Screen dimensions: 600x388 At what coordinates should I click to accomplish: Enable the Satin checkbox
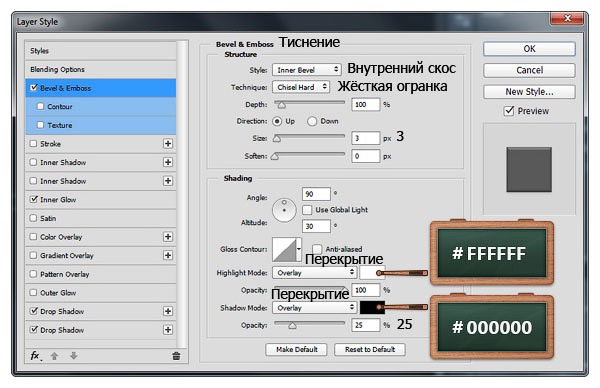[x=34, y=218]
